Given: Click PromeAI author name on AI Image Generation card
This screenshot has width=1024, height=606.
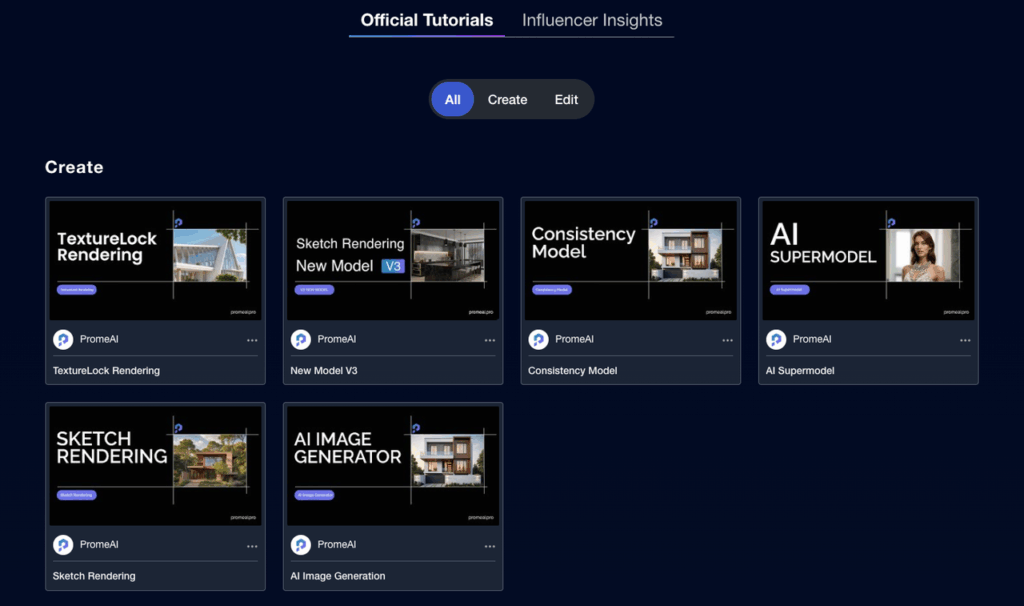Looking at the screenshot, I should pos(337,544).
